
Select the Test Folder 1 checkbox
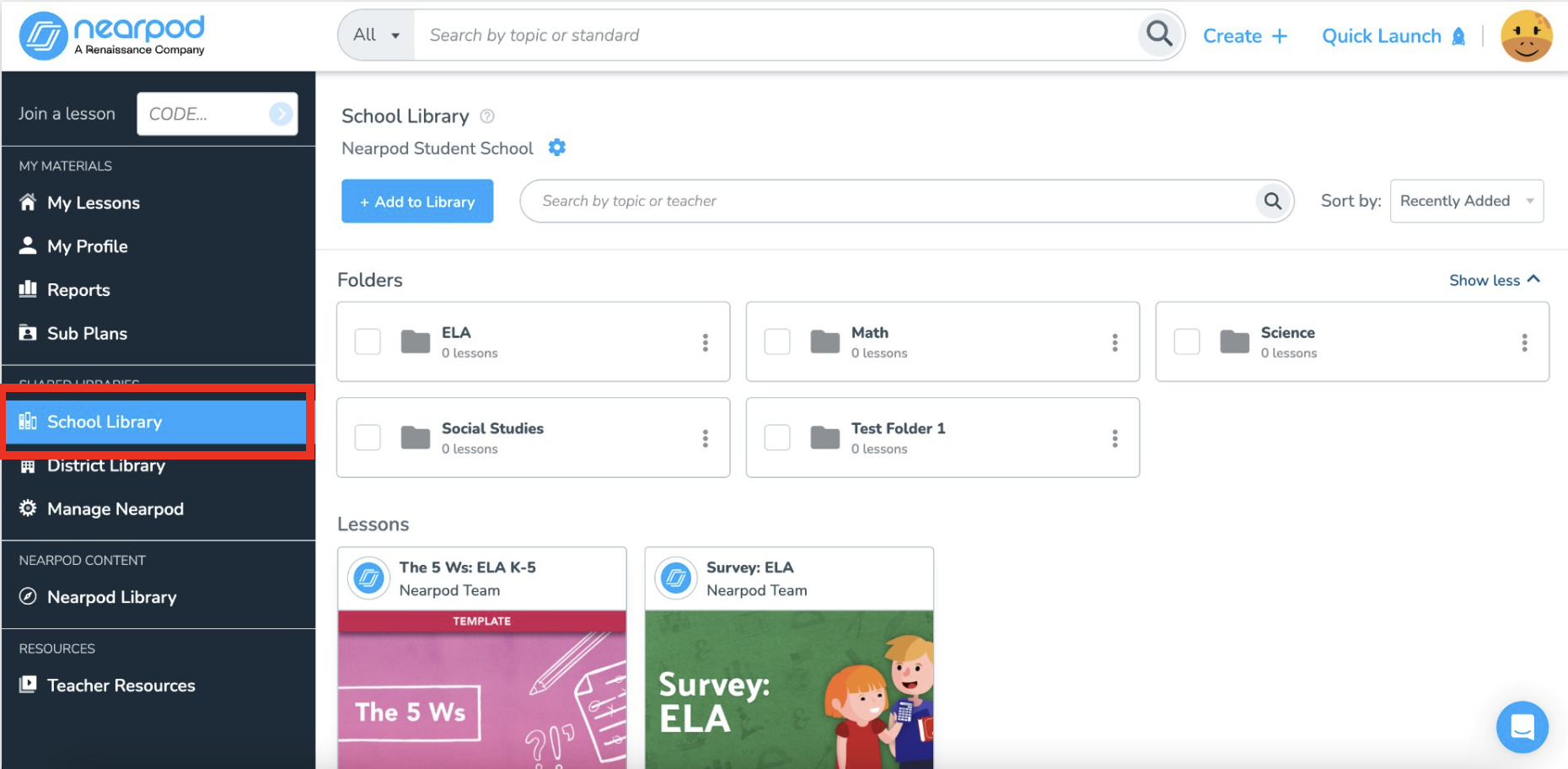[x=777, y=438]
